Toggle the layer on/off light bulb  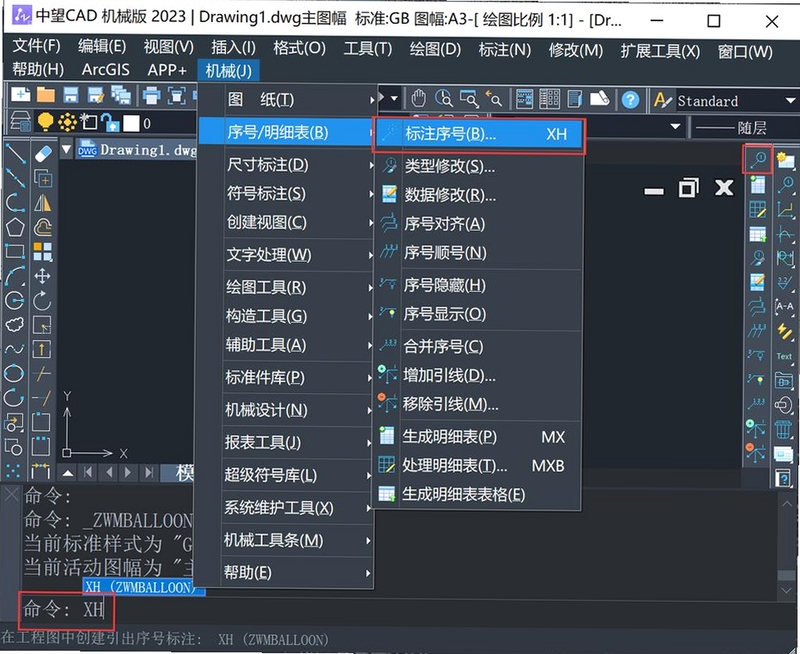pyautogui.click(x=45, y=122)
